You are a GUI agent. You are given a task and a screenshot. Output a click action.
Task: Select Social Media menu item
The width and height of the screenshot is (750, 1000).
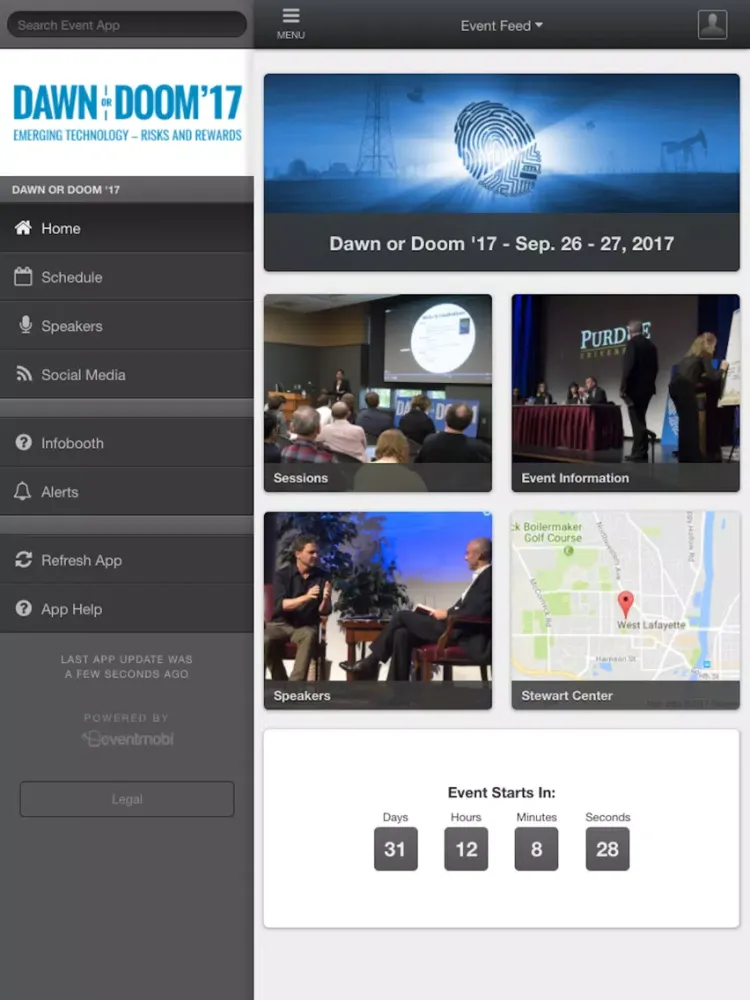(x=83, y=375)
